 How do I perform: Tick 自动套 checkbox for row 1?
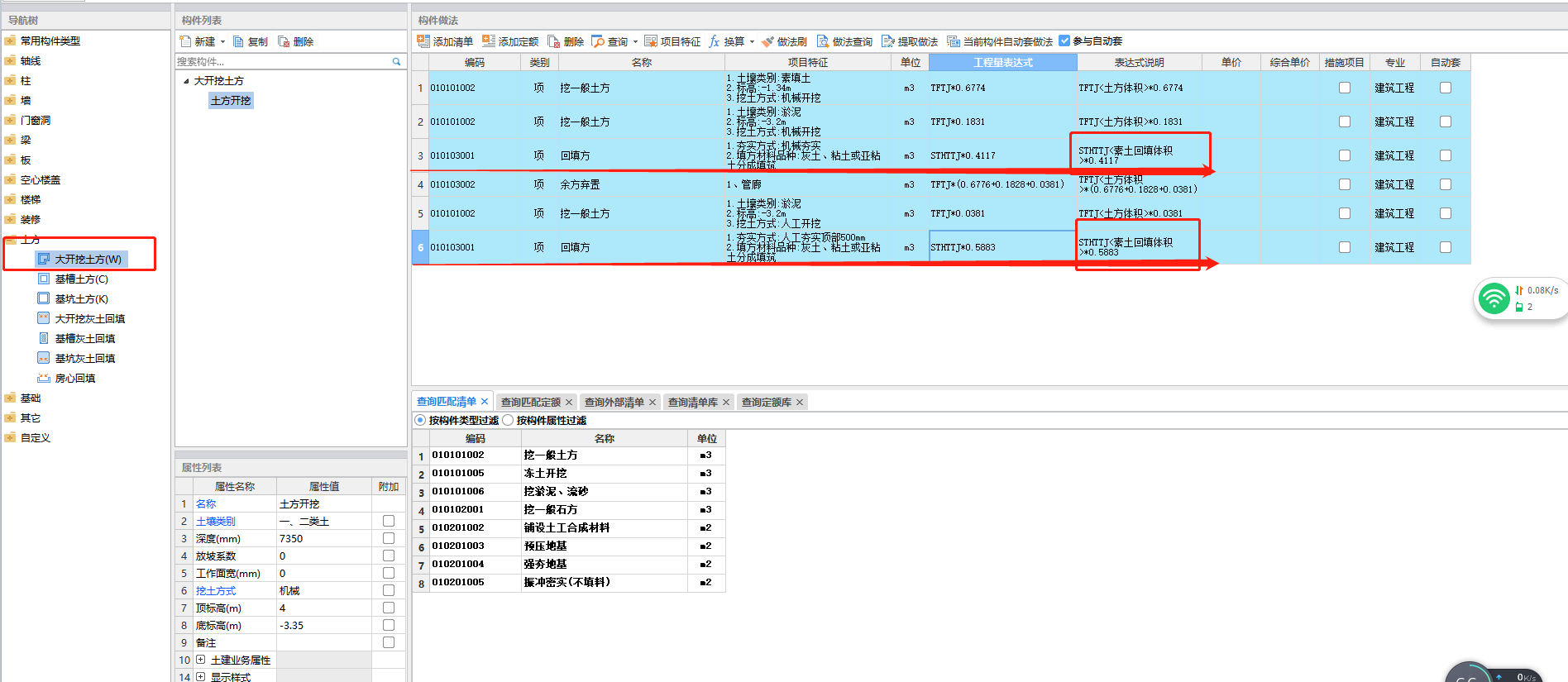(1446, 88)
